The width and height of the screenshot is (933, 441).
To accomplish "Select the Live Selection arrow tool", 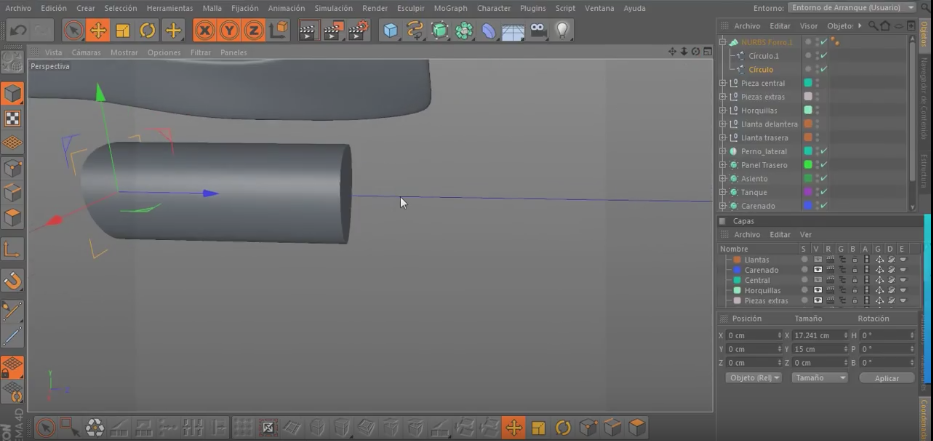I will [x=74, y=30].
